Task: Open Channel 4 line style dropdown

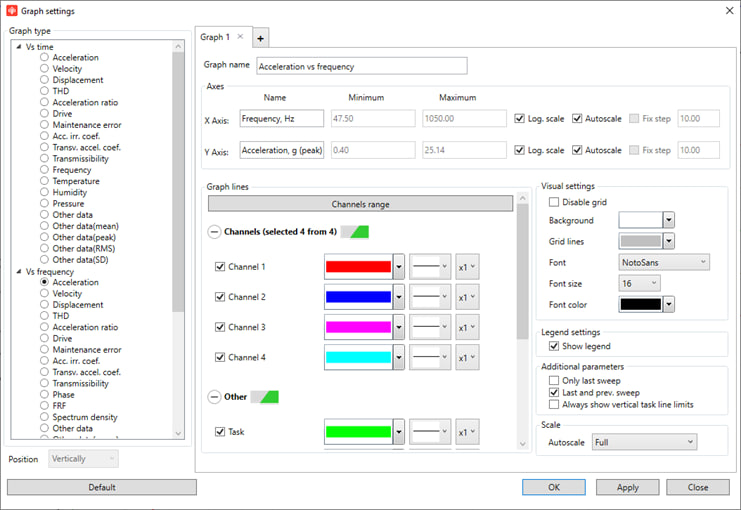Action: pyautogui.click(x=430, y=358)
